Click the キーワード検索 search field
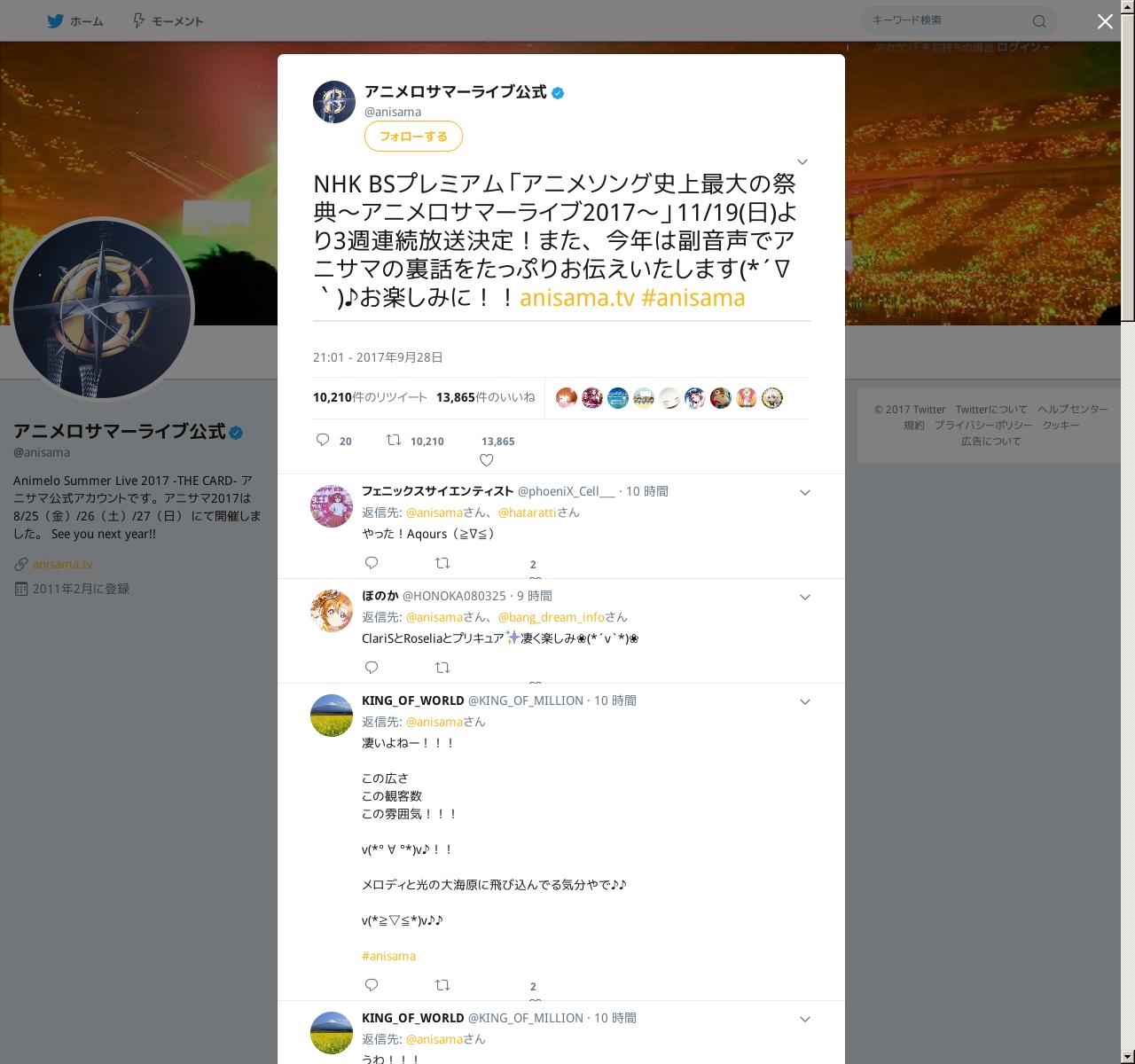Screen dimensions: 1135x1064 tap(949, 20)
